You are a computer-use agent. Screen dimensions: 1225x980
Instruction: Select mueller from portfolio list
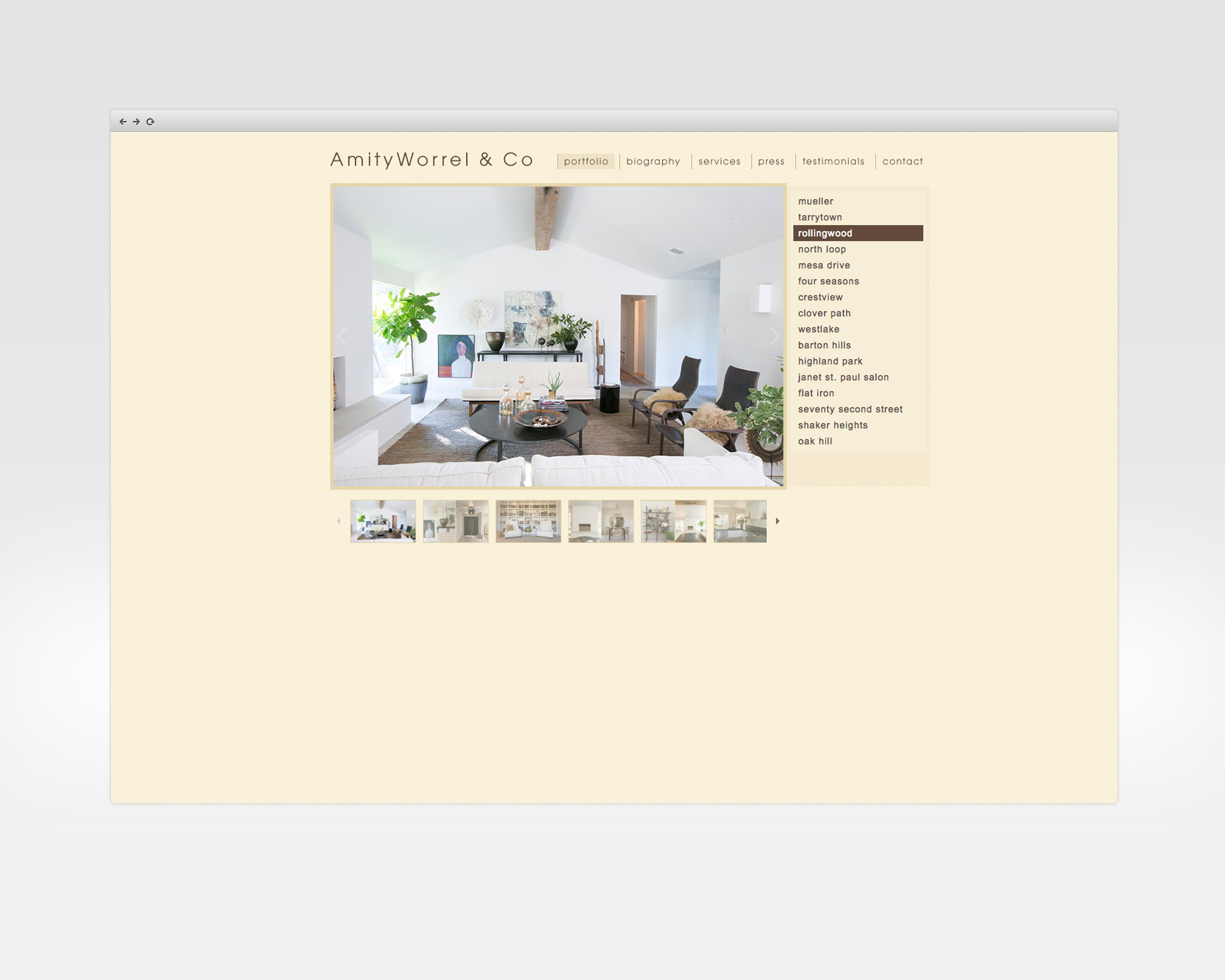815,200
